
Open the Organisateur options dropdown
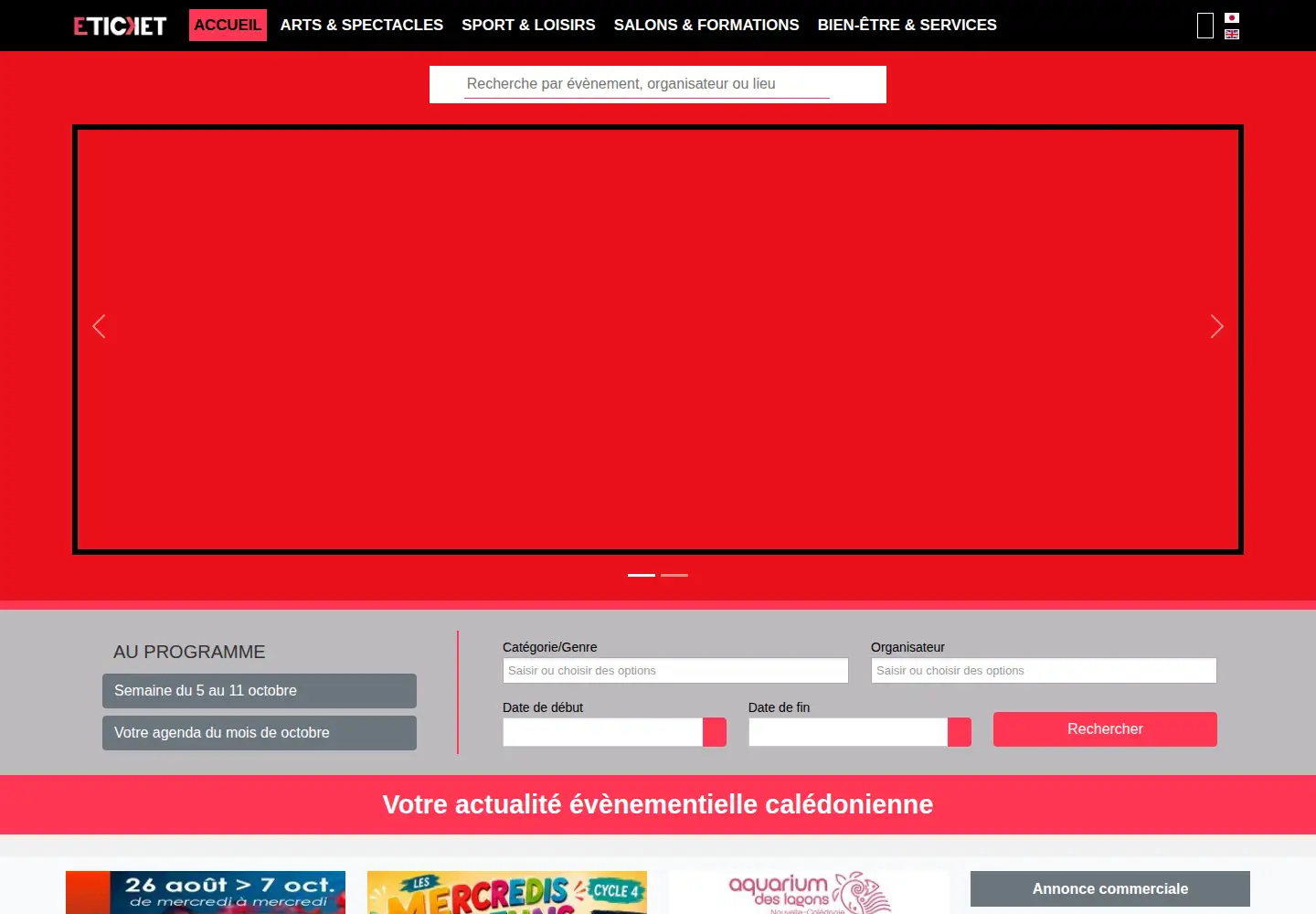[1044, 671]
